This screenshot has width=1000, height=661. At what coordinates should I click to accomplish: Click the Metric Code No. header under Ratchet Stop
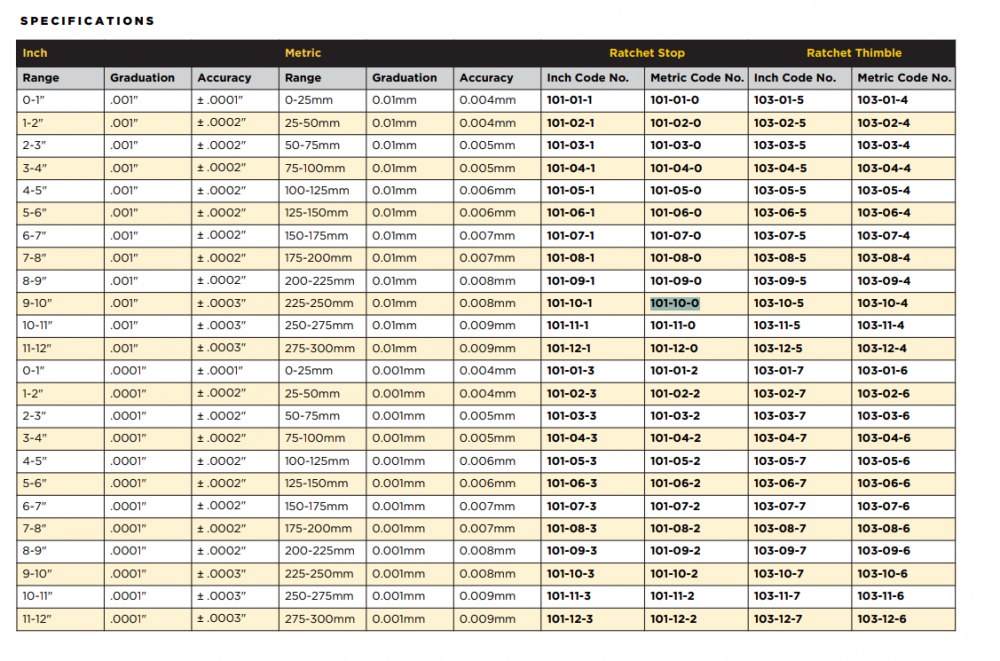[697, 78]
